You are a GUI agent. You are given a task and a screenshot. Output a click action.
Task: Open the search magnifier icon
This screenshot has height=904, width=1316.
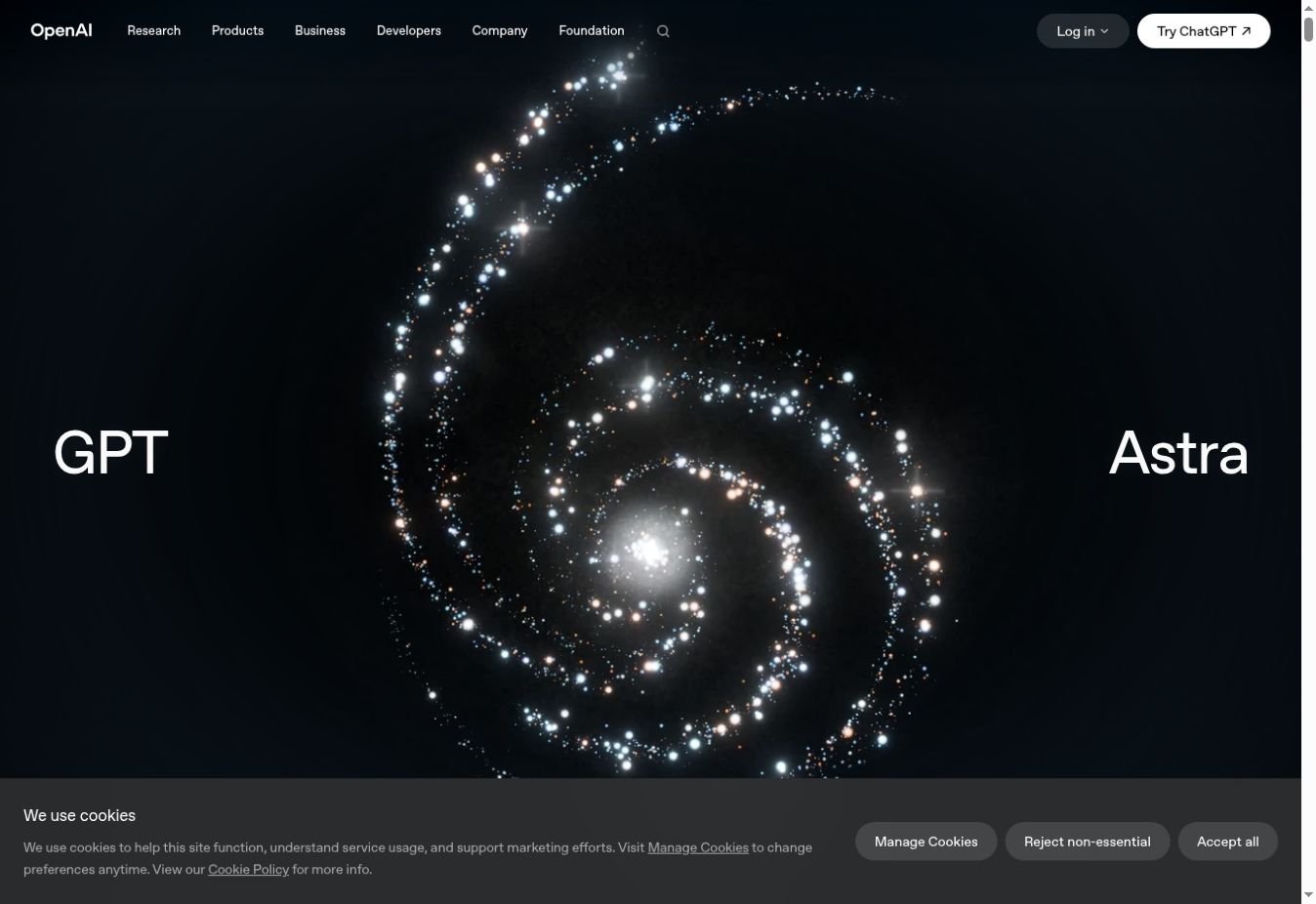[663, 31]
